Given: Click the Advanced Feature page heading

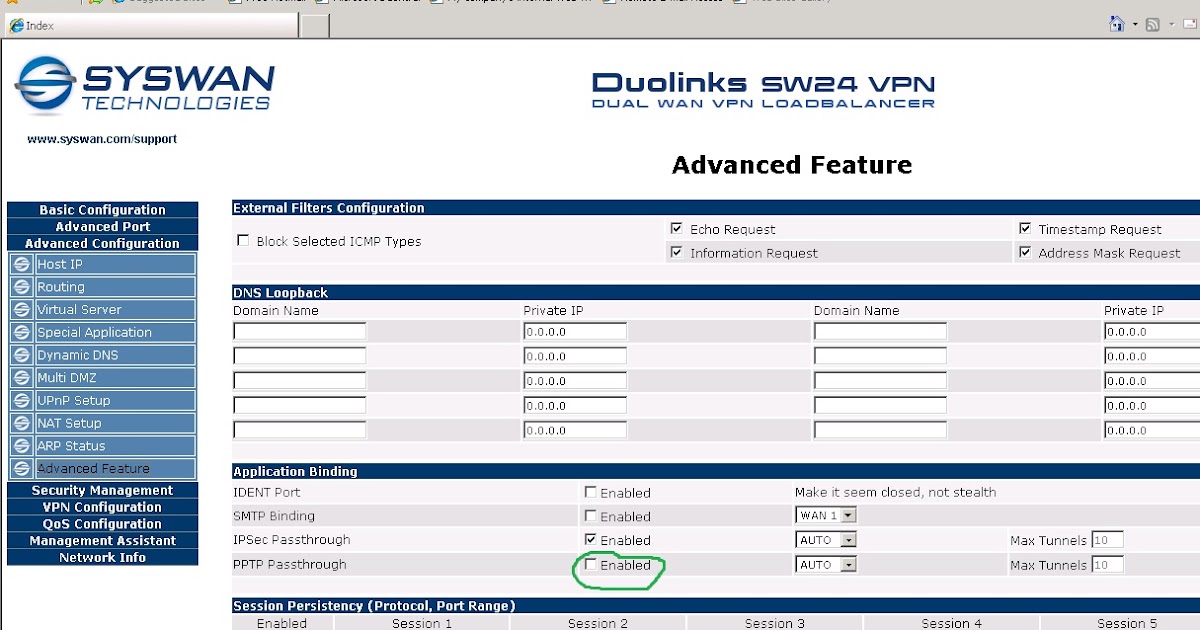Looking at the screenshot, I should pyautogui.click(x=792, y=165).
